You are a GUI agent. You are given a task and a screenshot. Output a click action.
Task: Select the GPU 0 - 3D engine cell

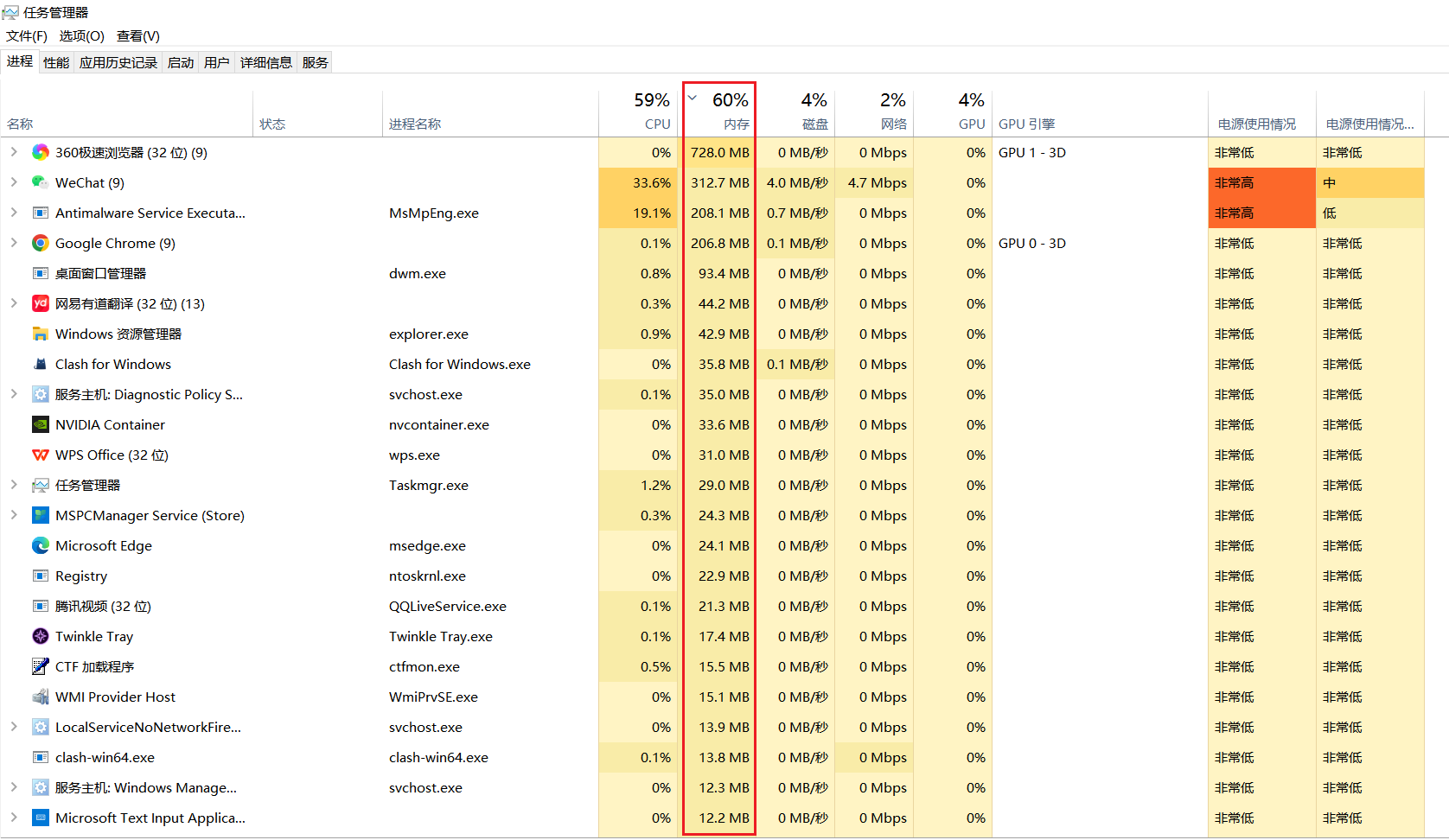(1032, 244)
